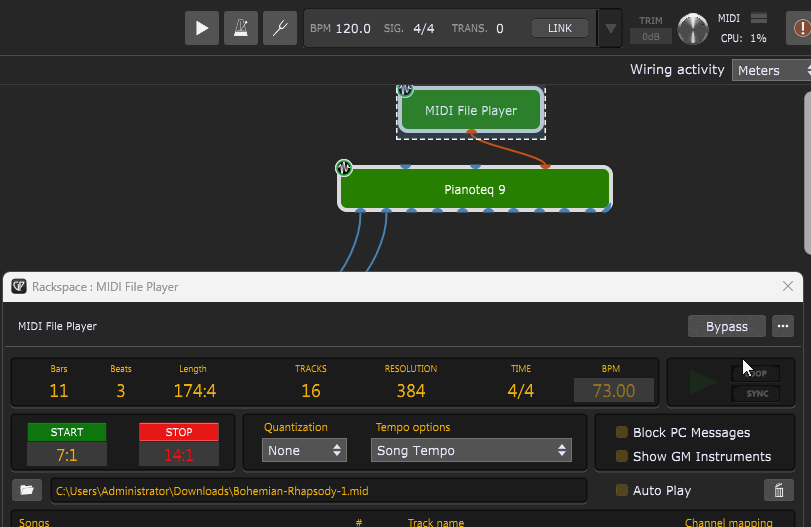Click the Bypass button
Image resolution: width=811 pixels, height=527 pixels.
[727, 326]
